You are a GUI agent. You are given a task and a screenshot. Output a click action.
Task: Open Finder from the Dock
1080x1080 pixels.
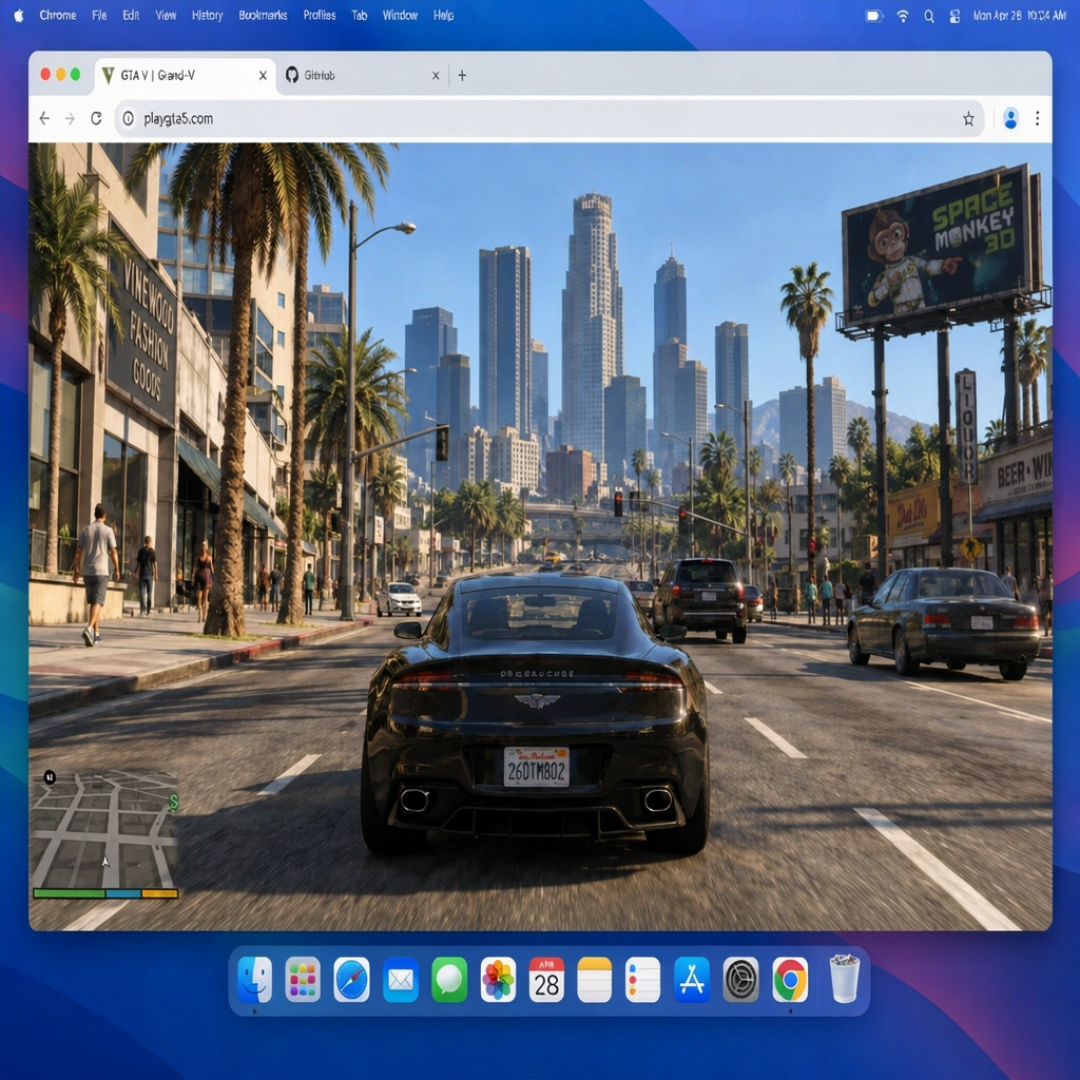[x=254, y=979]
